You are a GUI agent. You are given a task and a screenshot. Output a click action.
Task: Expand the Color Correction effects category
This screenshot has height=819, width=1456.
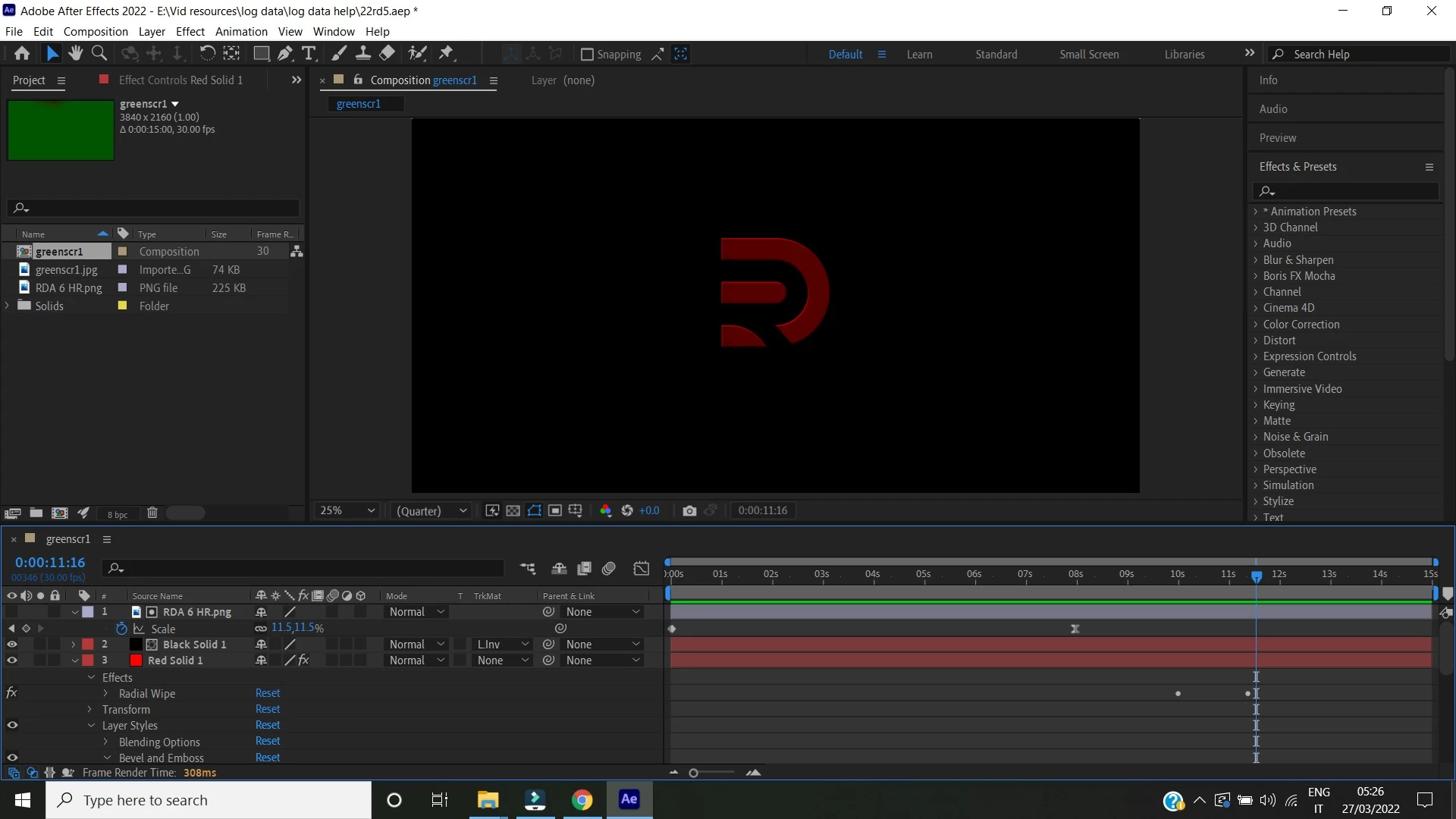[1256, 324]
